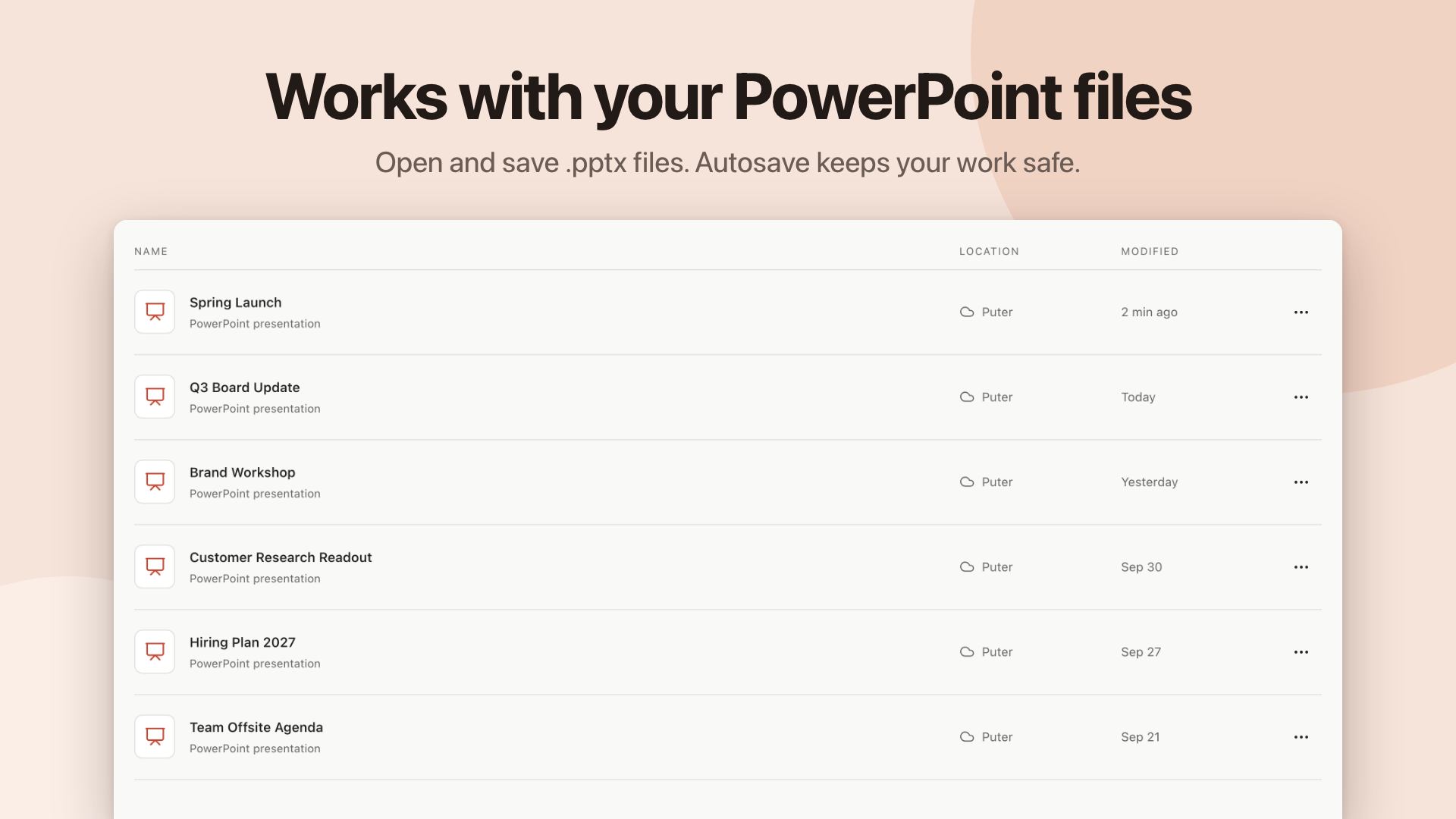Click the Brand Workshop presentation icon
The width and height of the screenshot is (1456, 819).
155,482
